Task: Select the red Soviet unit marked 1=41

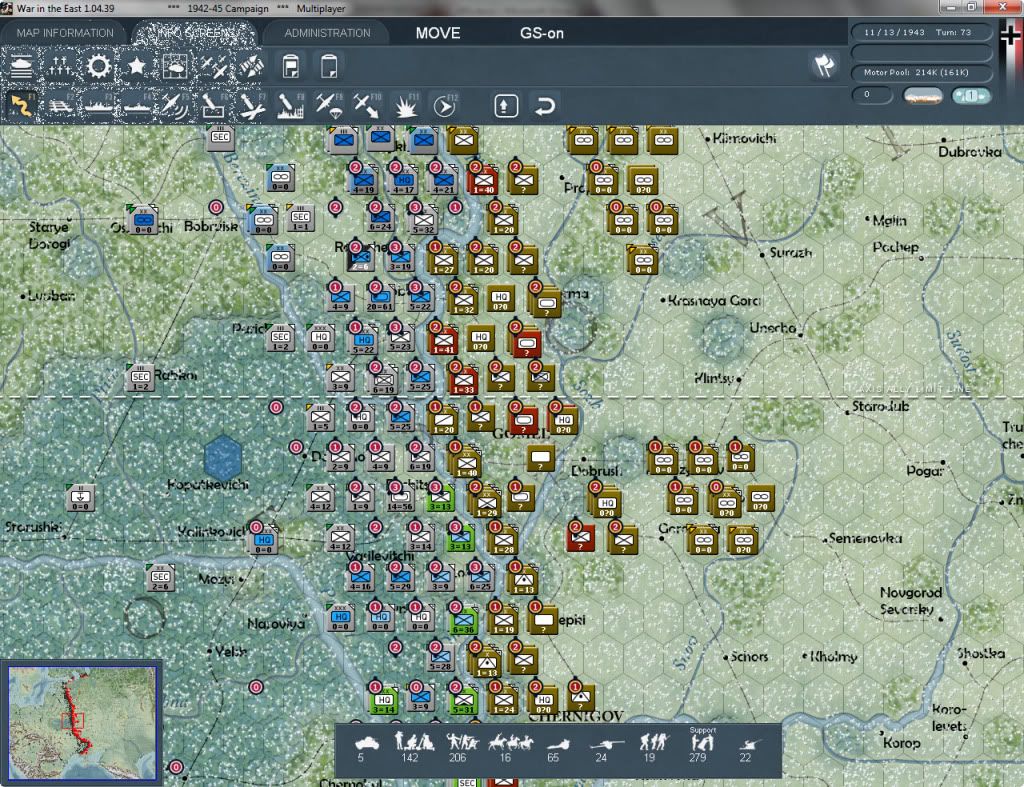Action: pos(443,342)
